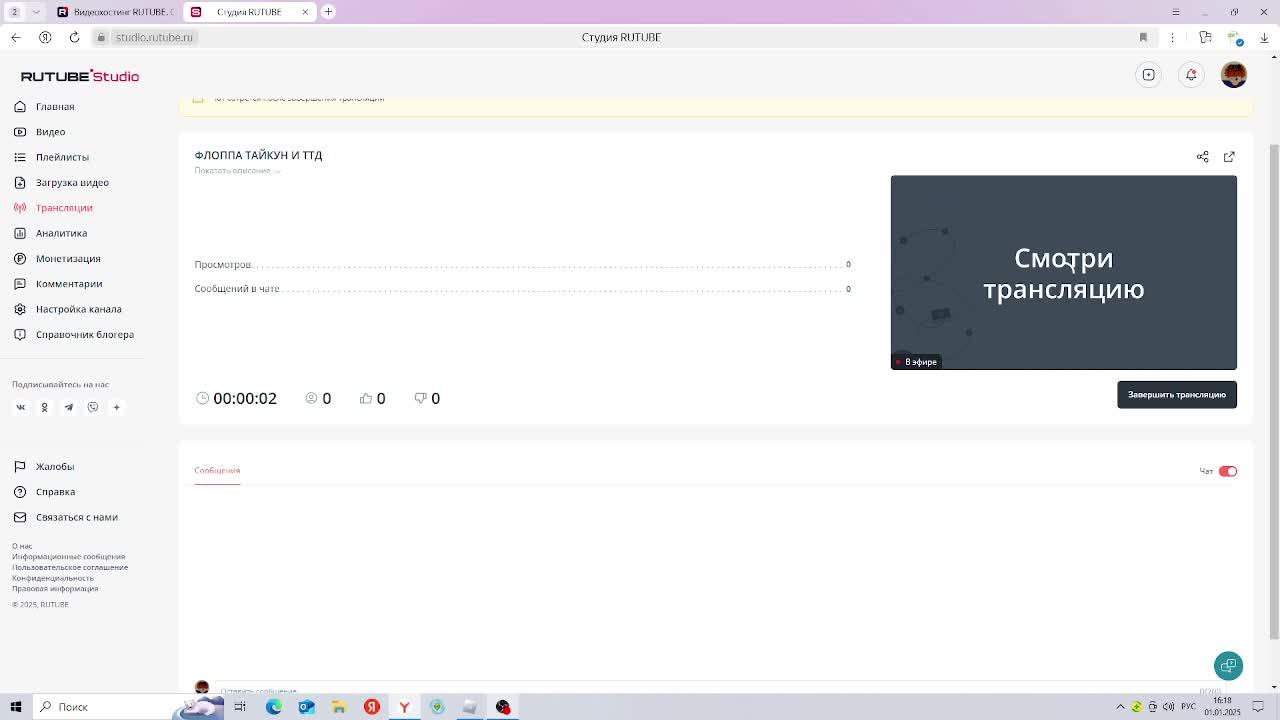Click the plus social icon under Подписывайтесь
Viewport: 1280px width, 720px height.
[116, 407]
